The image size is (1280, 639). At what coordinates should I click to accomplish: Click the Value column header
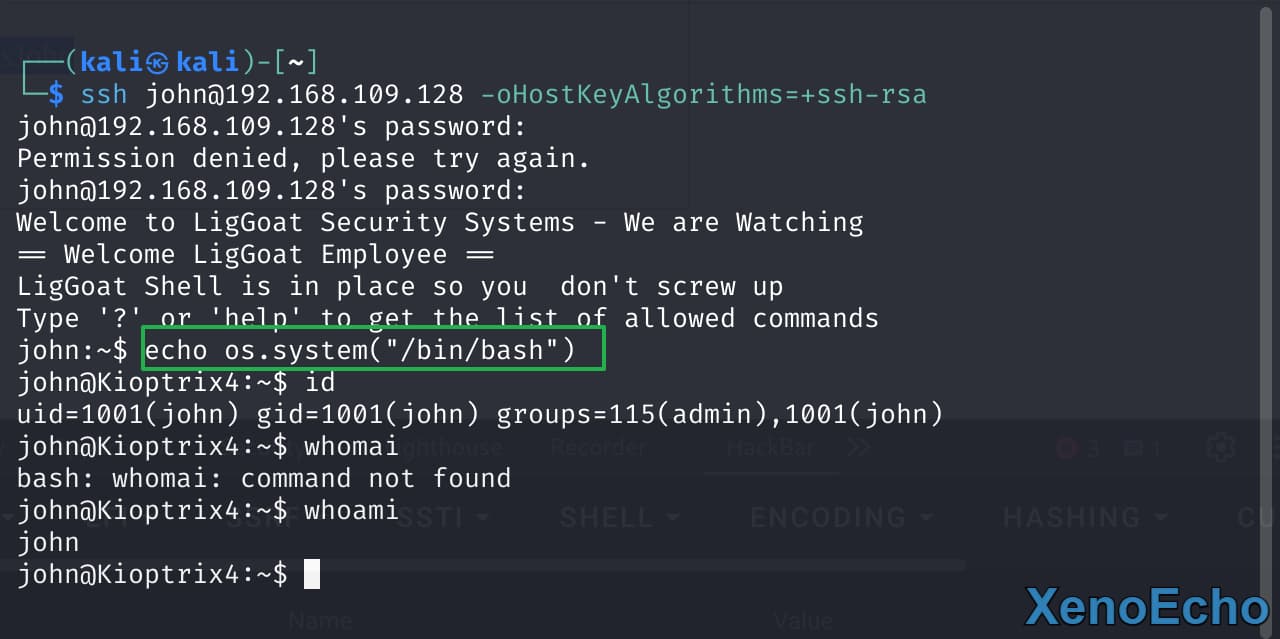[803, 621]
